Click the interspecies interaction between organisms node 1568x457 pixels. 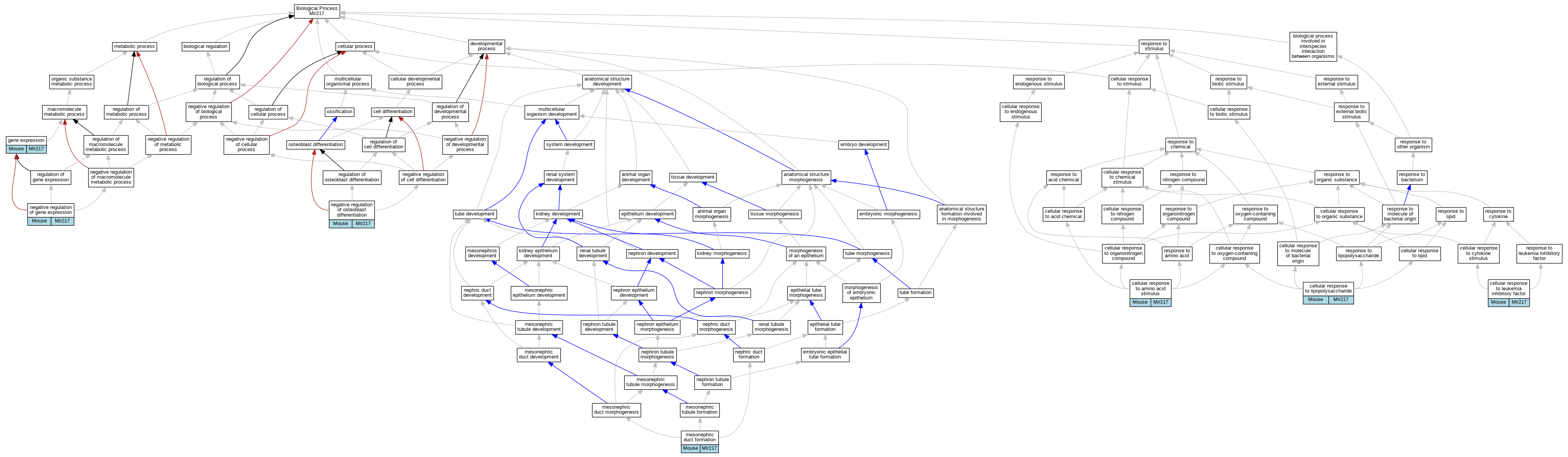tap(1313, 46)
